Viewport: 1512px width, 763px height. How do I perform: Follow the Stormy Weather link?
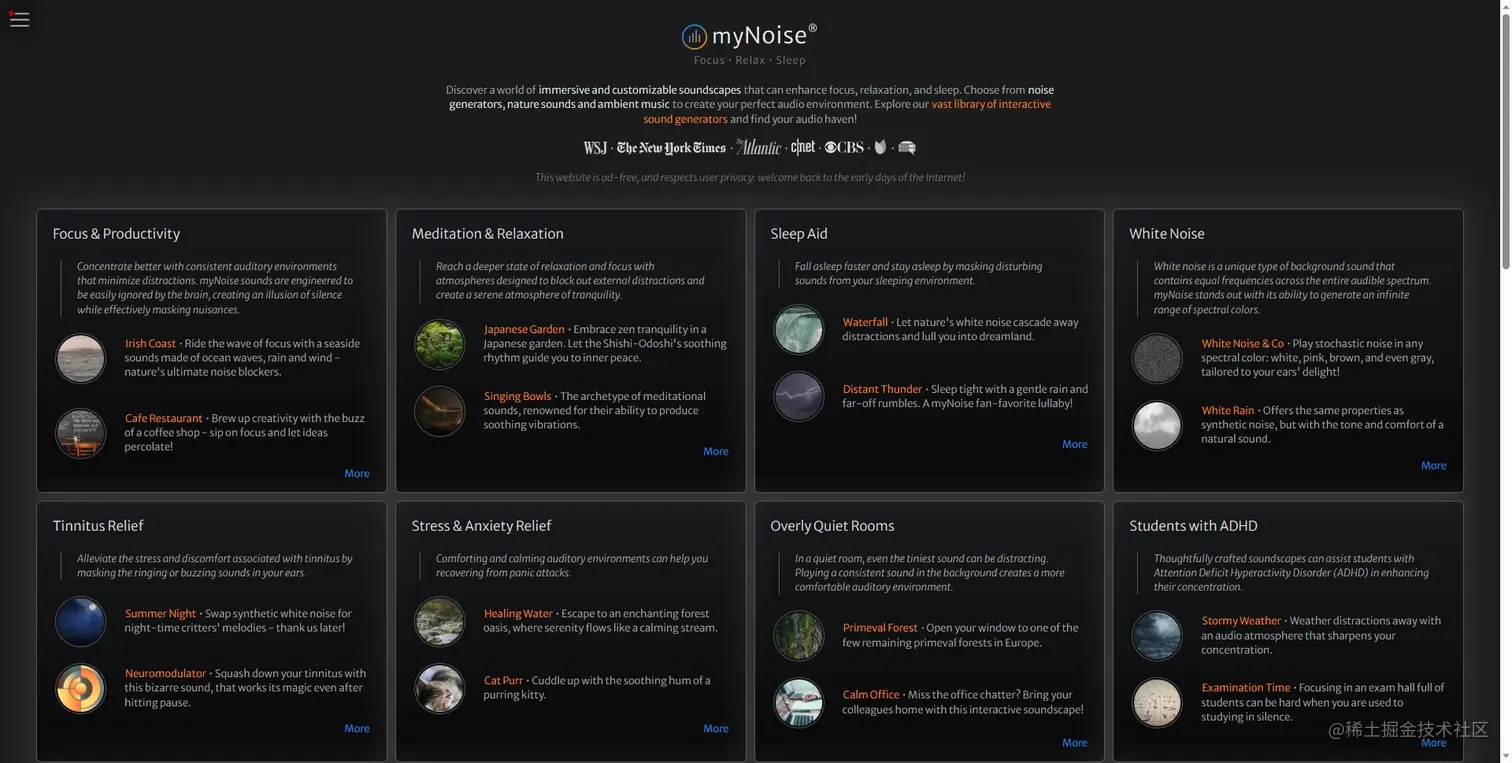(1241, 620)
